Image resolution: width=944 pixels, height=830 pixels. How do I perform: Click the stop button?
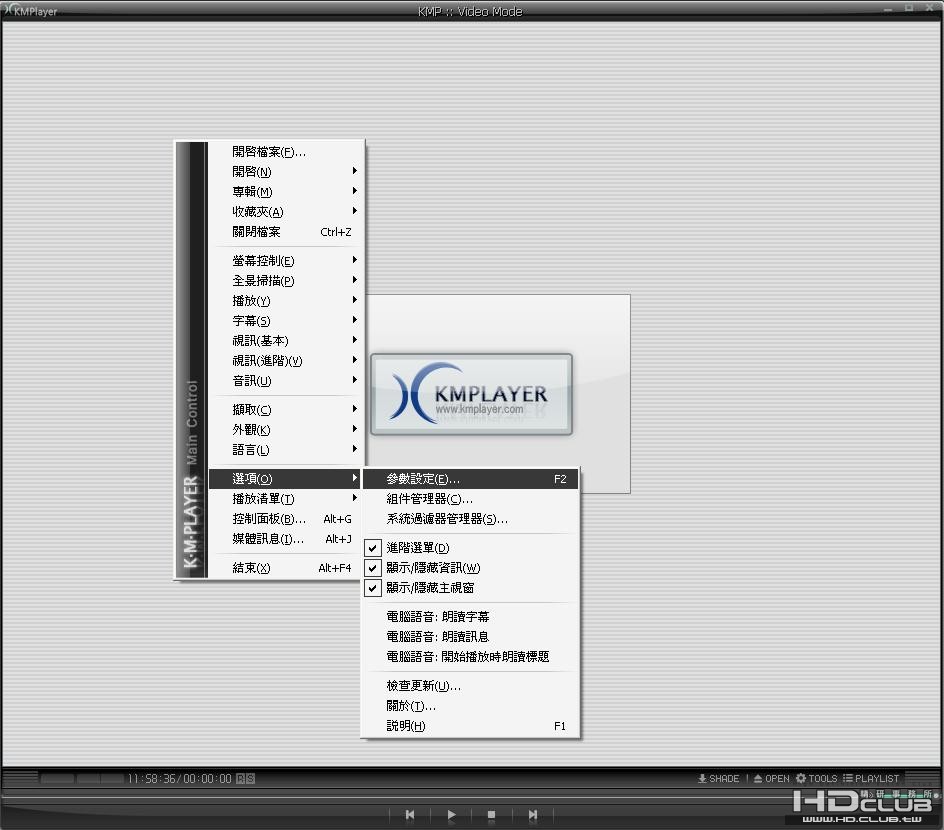point(491,814)
